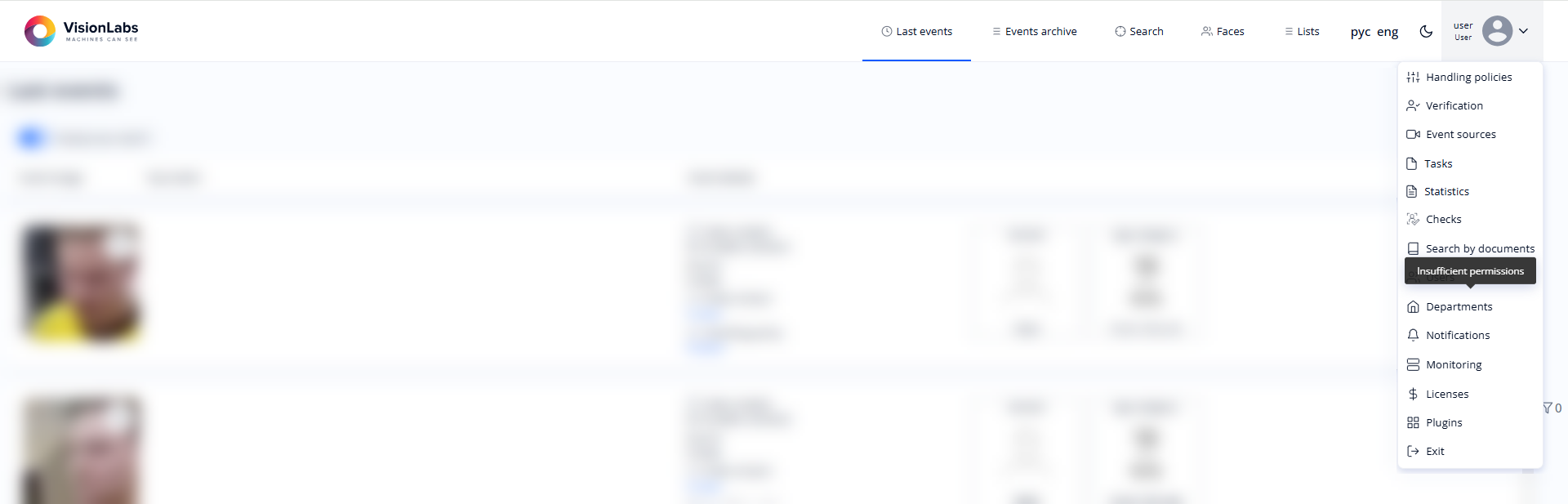Switch the language to eng
Screen dimensions: 1568x504
[x=1388, y=32]
